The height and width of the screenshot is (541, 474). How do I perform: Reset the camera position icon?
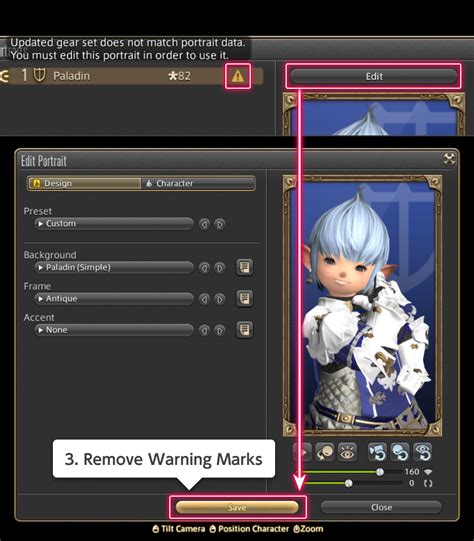(377, 452)
